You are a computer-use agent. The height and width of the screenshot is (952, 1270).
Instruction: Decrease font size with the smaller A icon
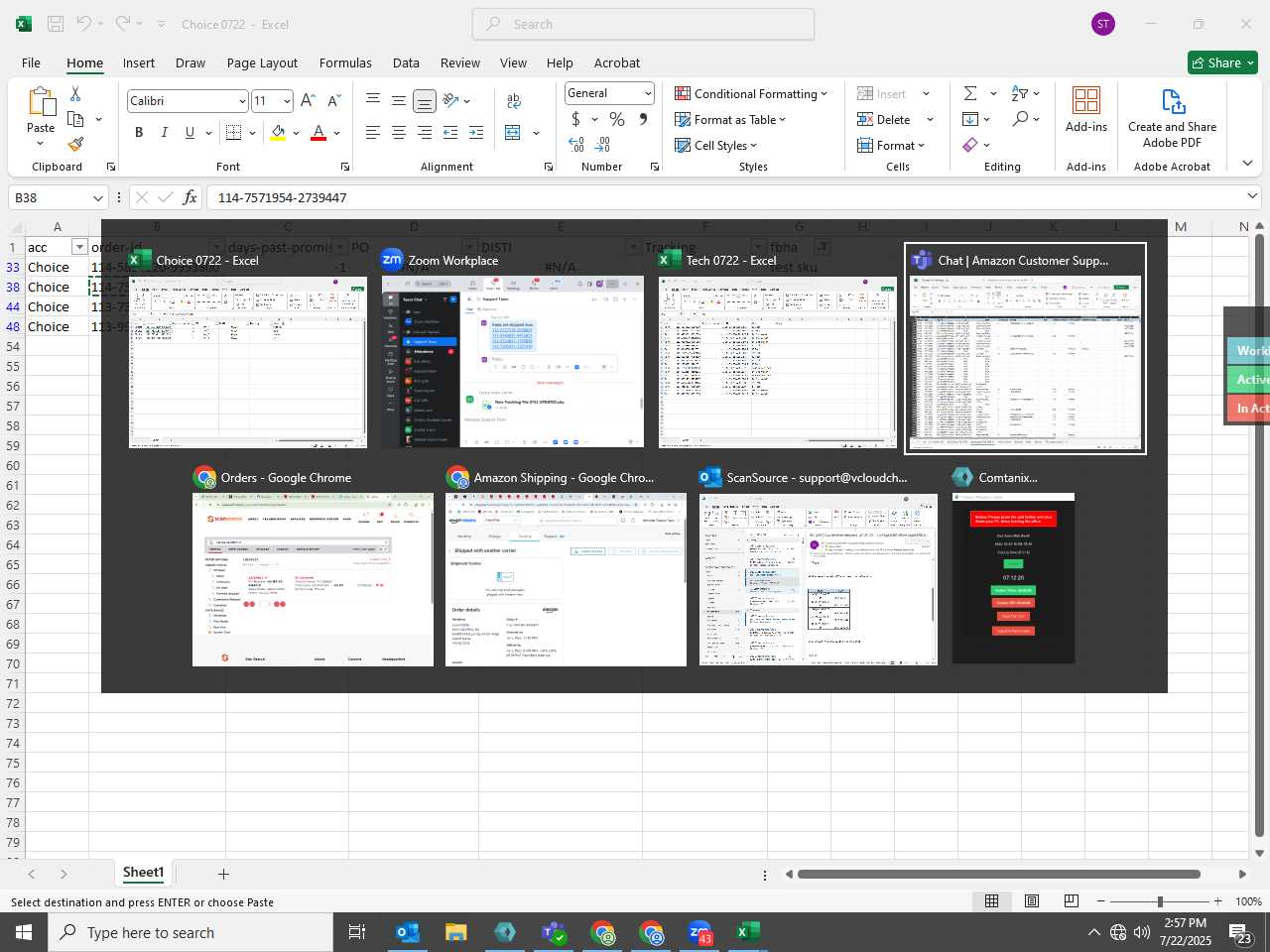(x=333, y=101)
